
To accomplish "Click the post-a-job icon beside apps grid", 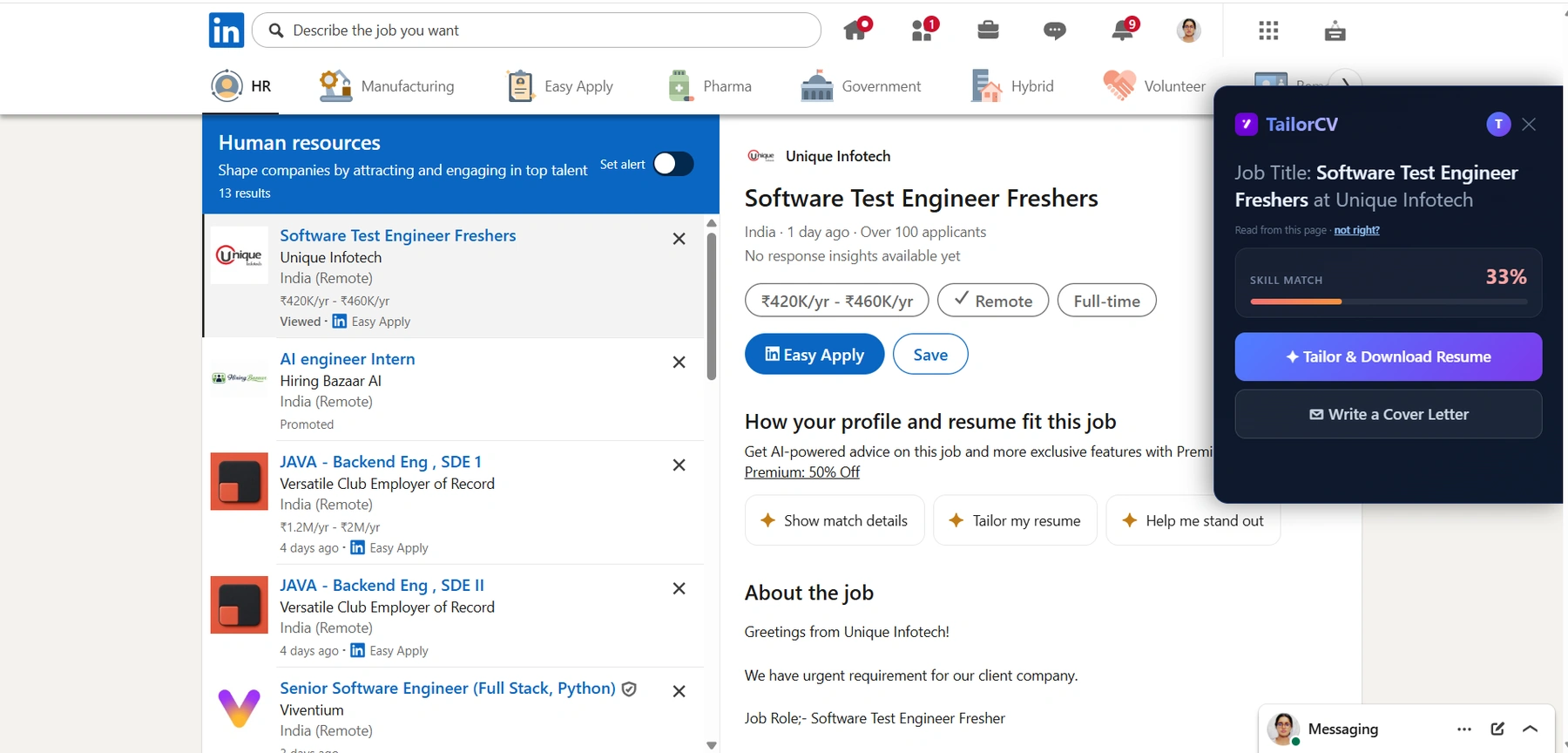I will (x=1335, y=31).
